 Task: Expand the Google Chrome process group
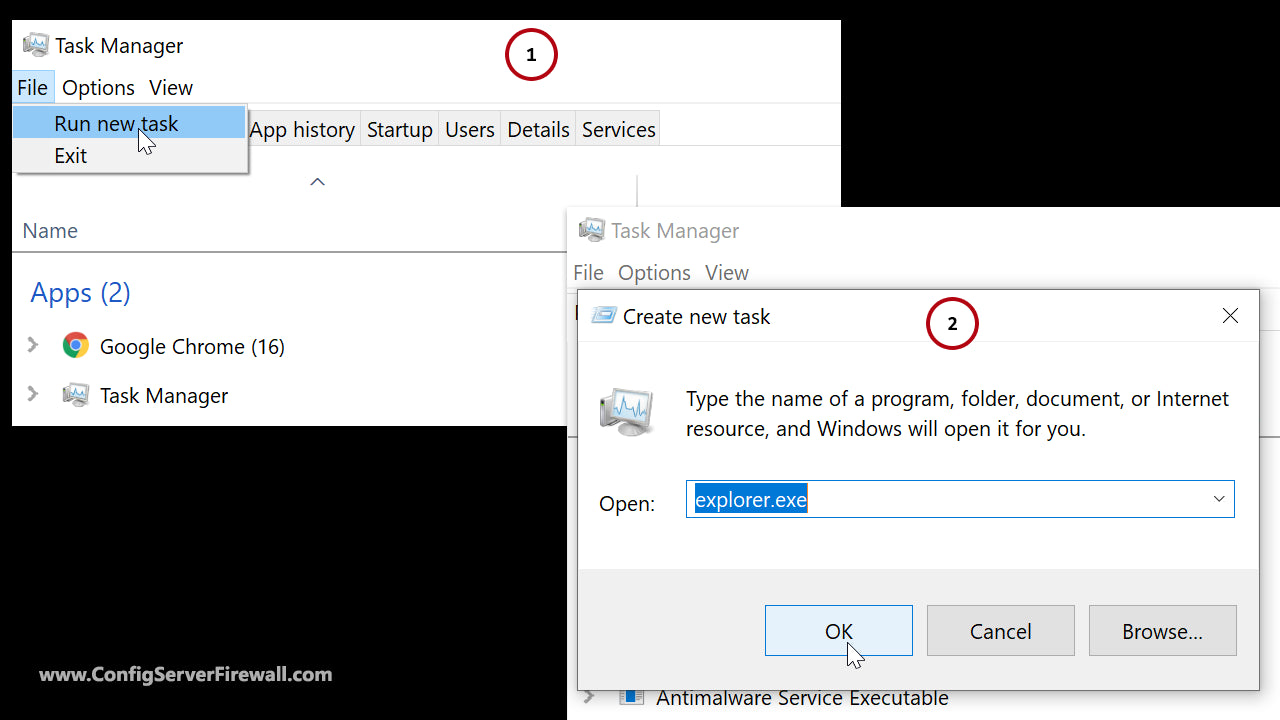30,345
